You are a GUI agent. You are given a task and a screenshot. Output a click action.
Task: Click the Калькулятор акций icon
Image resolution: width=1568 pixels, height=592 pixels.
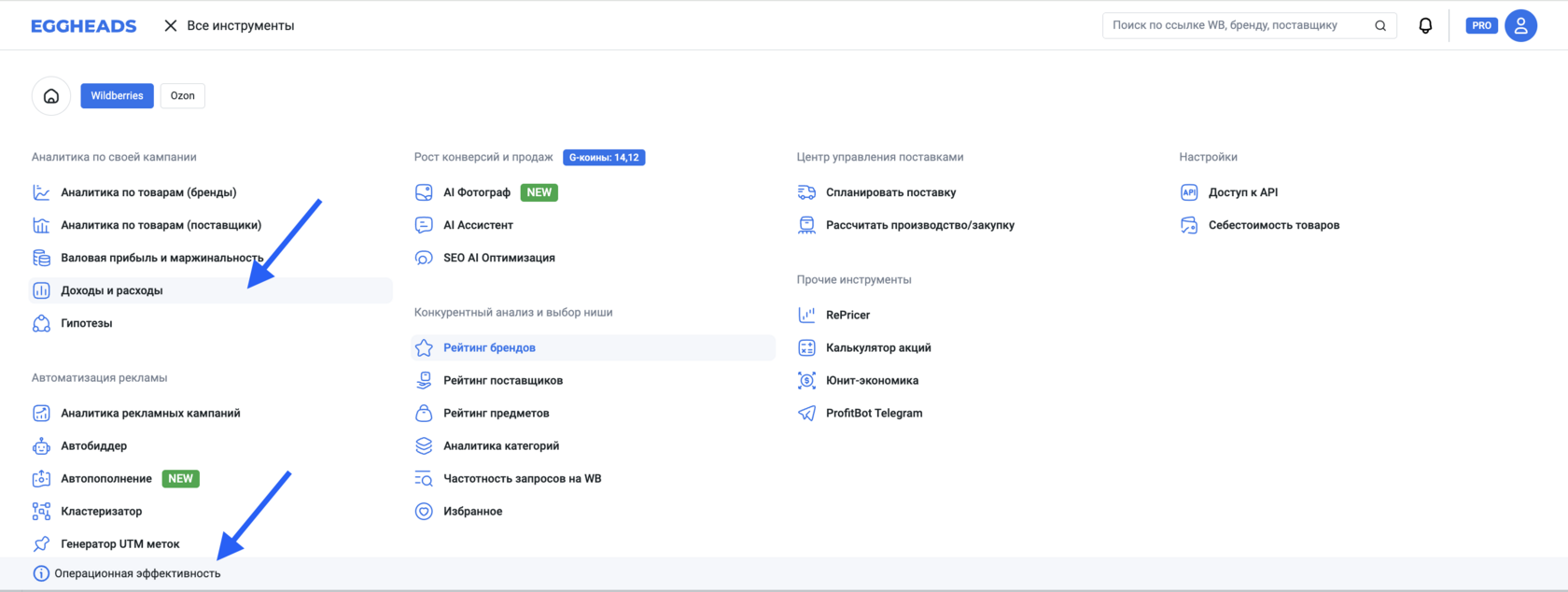pyautogui.click(x=806, y=347)
